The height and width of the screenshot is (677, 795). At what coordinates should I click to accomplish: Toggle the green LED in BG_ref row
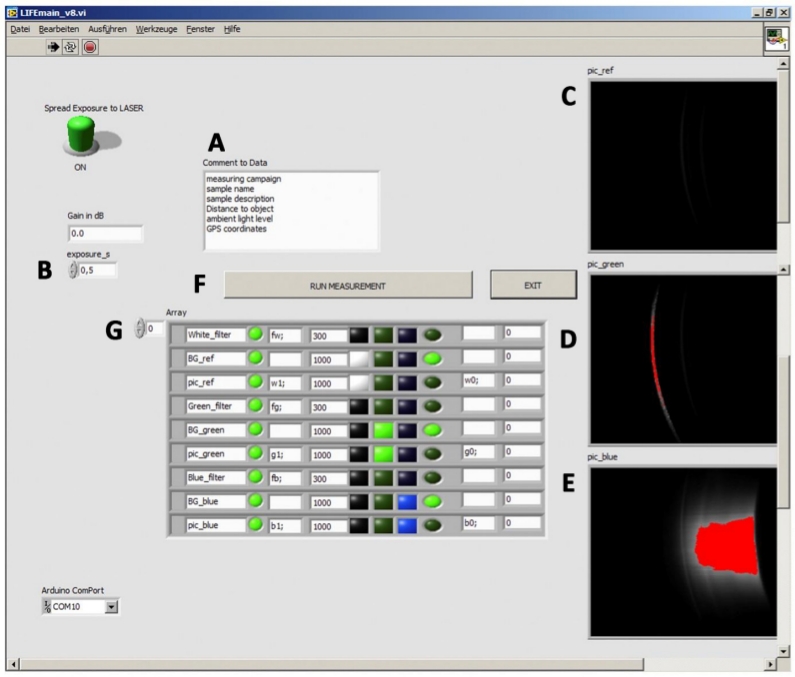click(x=256, y=358)
